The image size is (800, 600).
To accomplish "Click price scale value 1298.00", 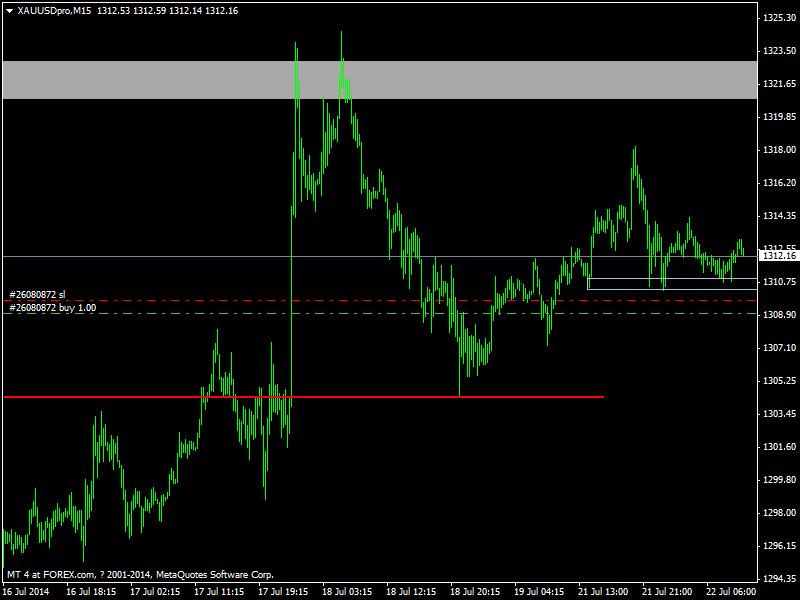I will click(x=779, y=513).
